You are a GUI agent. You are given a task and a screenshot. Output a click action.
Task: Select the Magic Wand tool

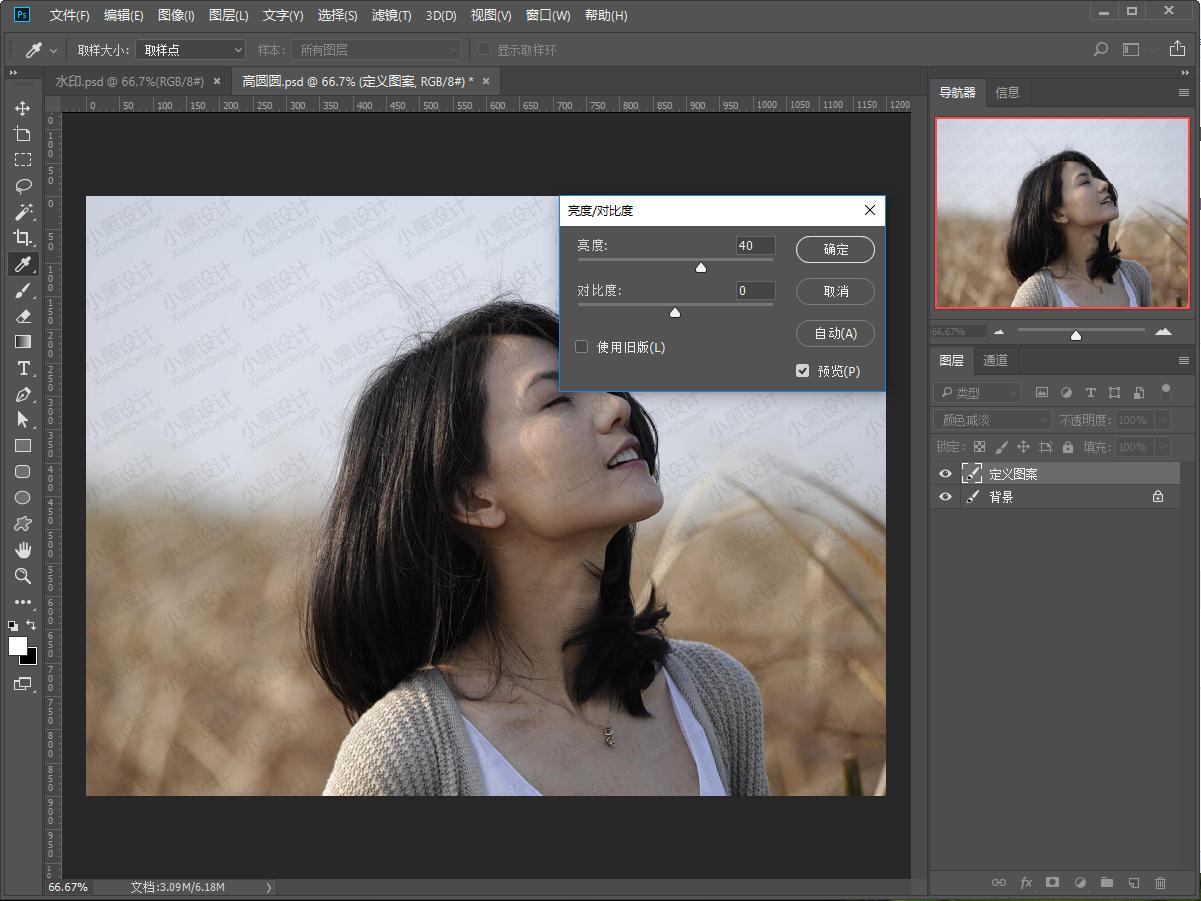(22, 212)
